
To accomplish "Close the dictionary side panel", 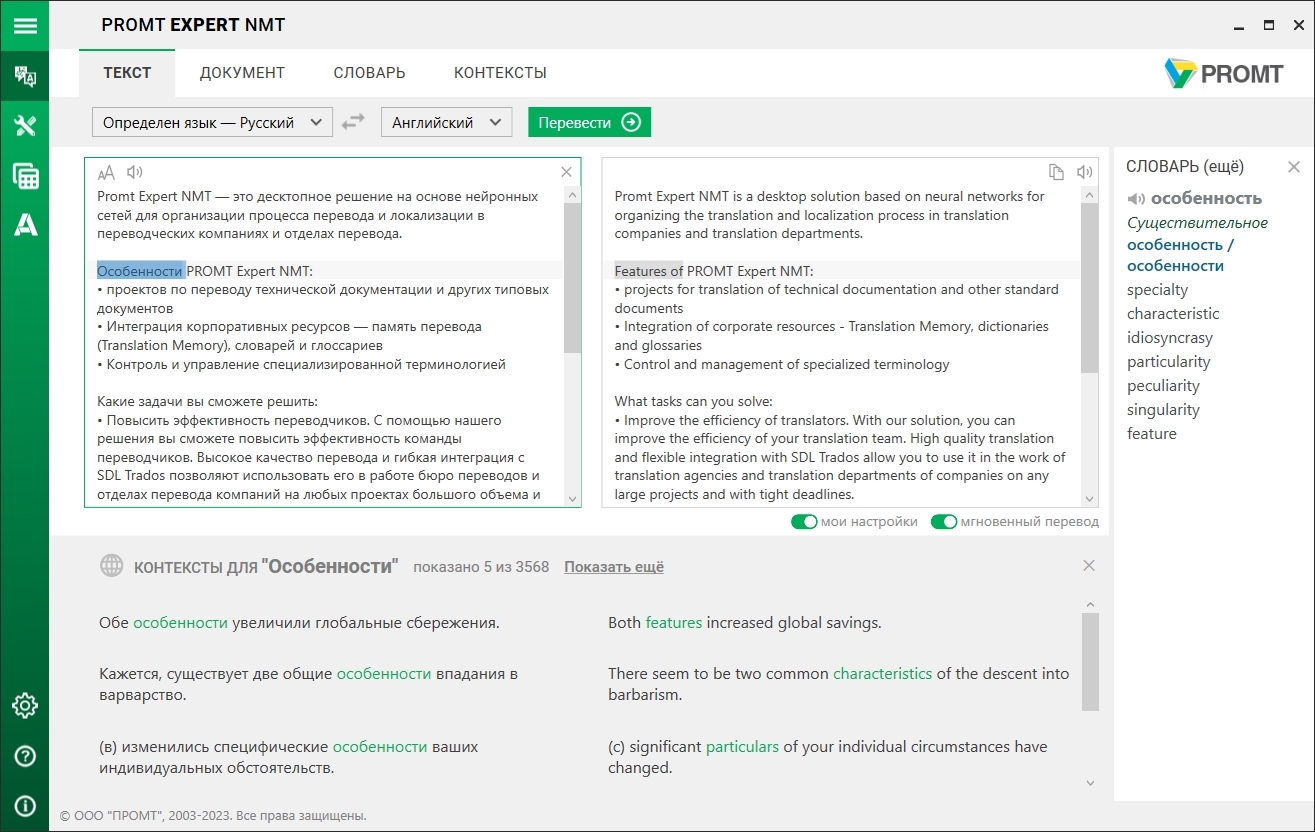I will pos(1294,167).
